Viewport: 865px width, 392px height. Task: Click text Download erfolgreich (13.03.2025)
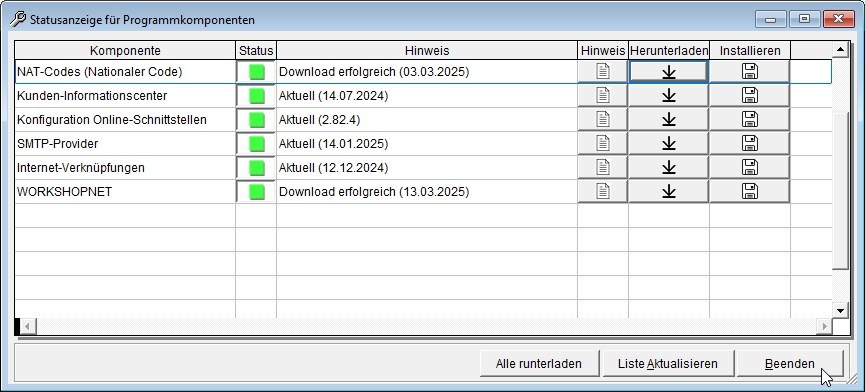coord(374,192)
